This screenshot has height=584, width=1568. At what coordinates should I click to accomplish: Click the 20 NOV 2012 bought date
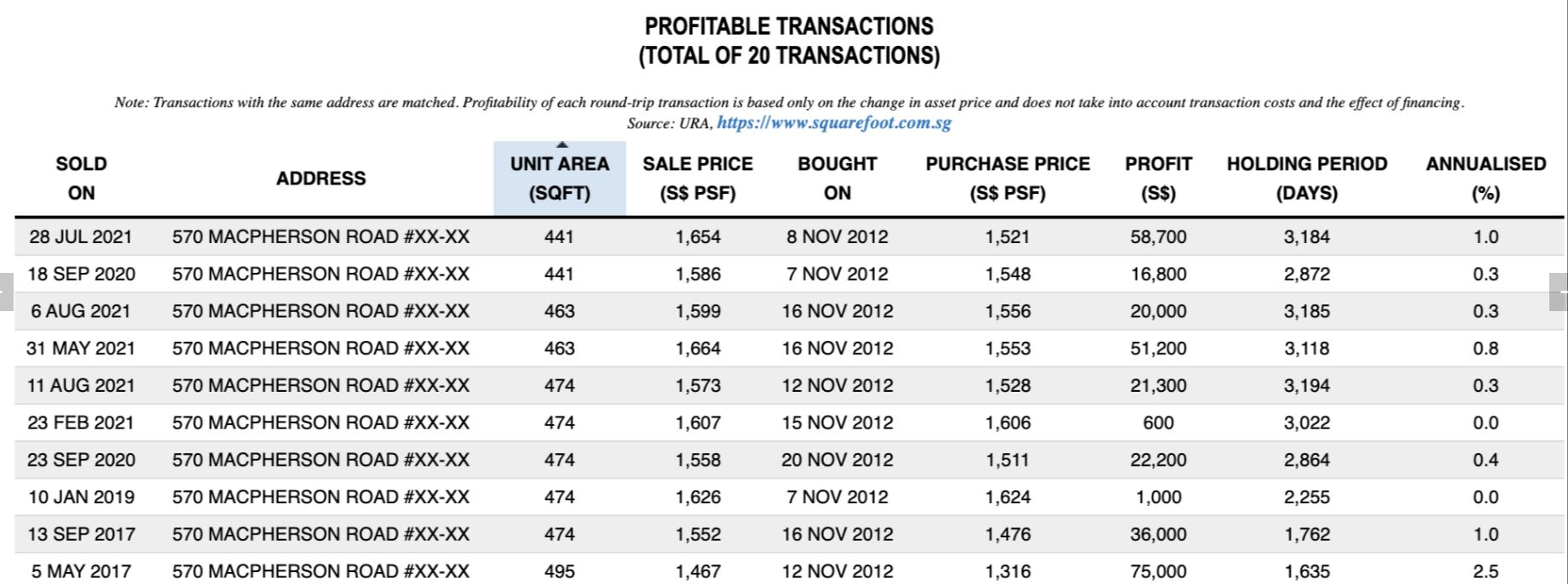pyautogui.click(x=837, y=460)
